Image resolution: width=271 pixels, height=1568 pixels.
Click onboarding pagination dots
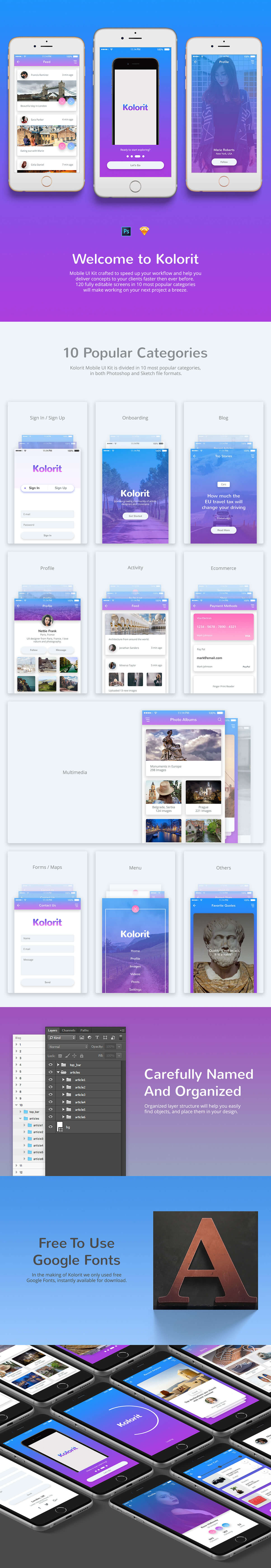pos(135,156)
